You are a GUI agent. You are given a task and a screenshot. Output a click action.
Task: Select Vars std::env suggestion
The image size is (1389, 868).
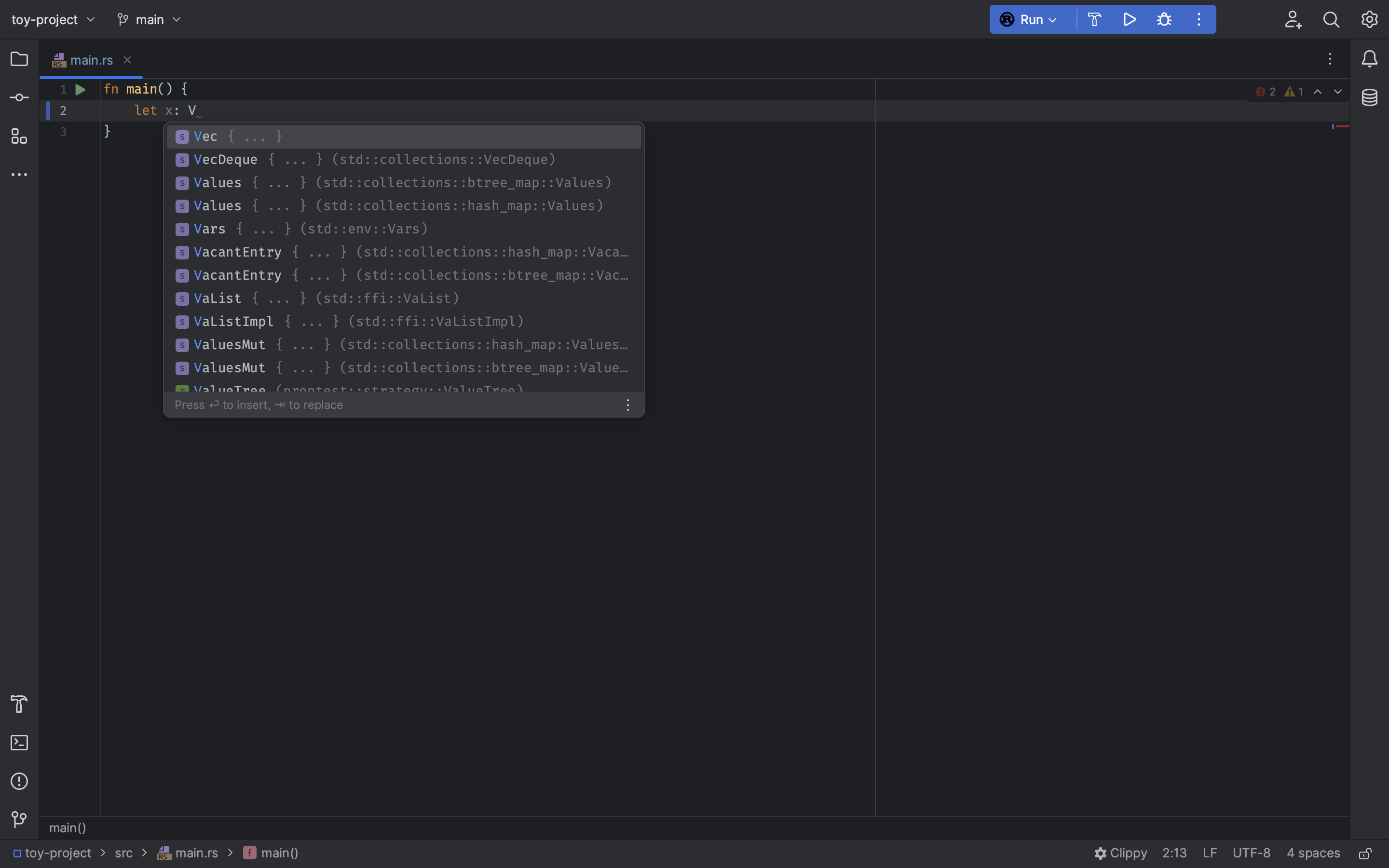point(404,229)
